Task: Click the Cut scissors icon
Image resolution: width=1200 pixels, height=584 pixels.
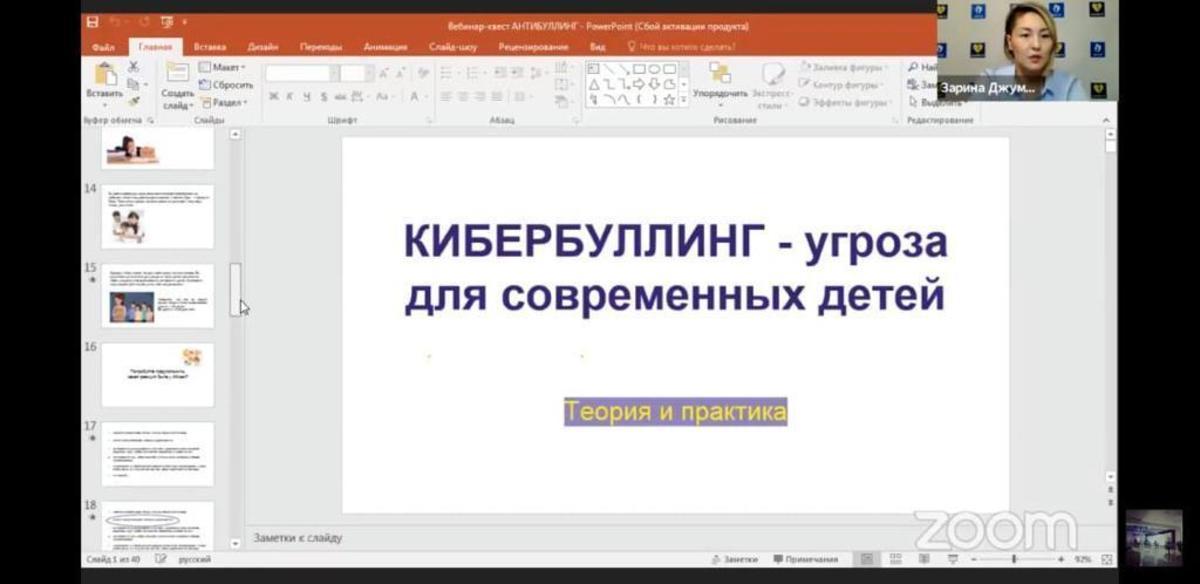Action: (x=133, y=67)
